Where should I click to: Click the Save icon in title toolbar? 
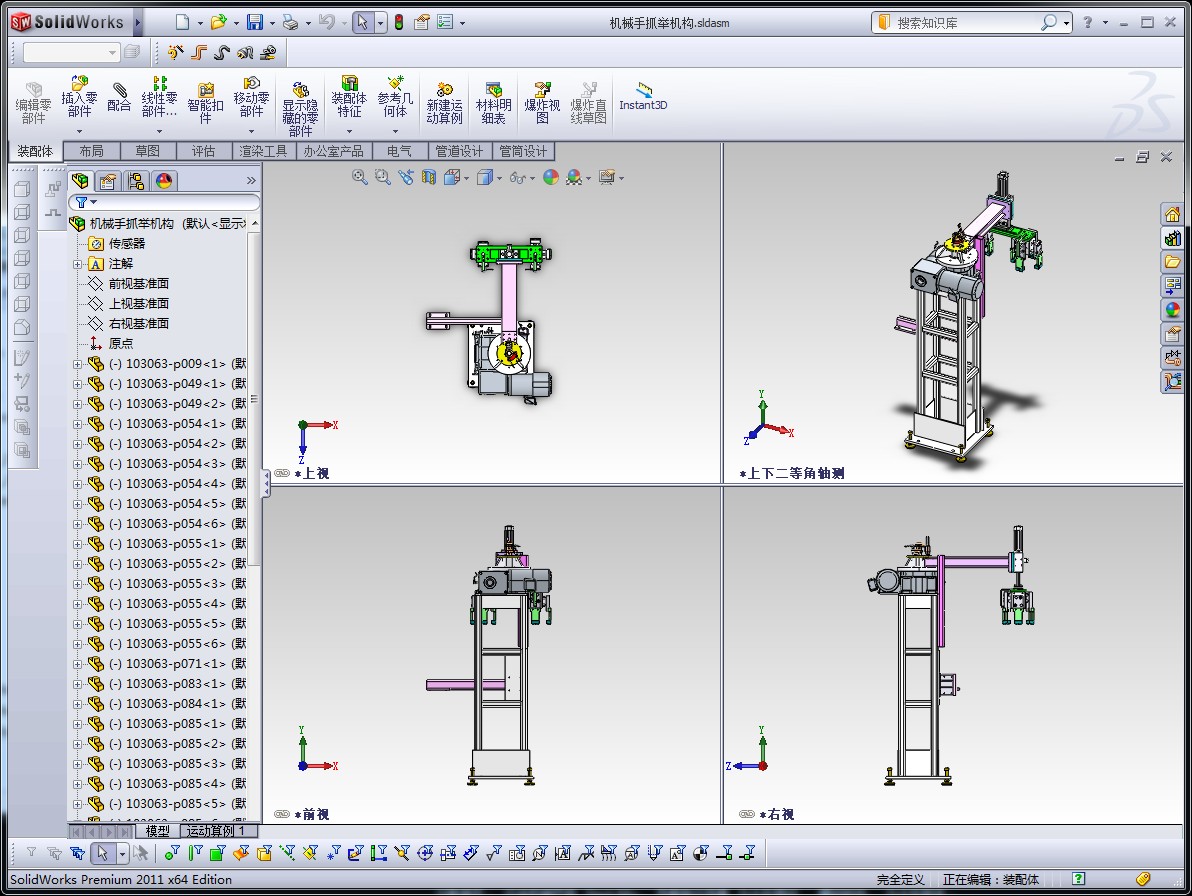coord(255,22)
